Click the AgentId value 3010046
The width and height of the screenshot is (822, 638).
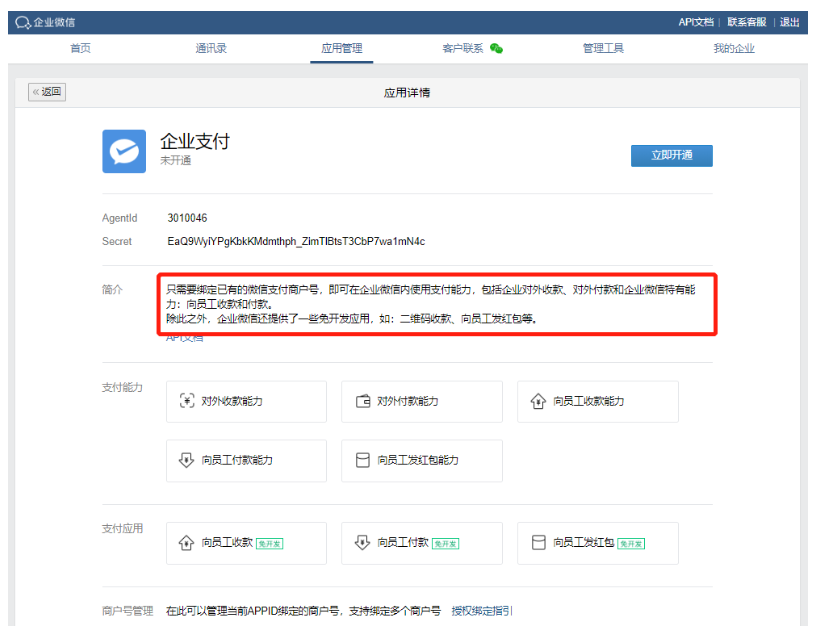(x=187, y=218)
